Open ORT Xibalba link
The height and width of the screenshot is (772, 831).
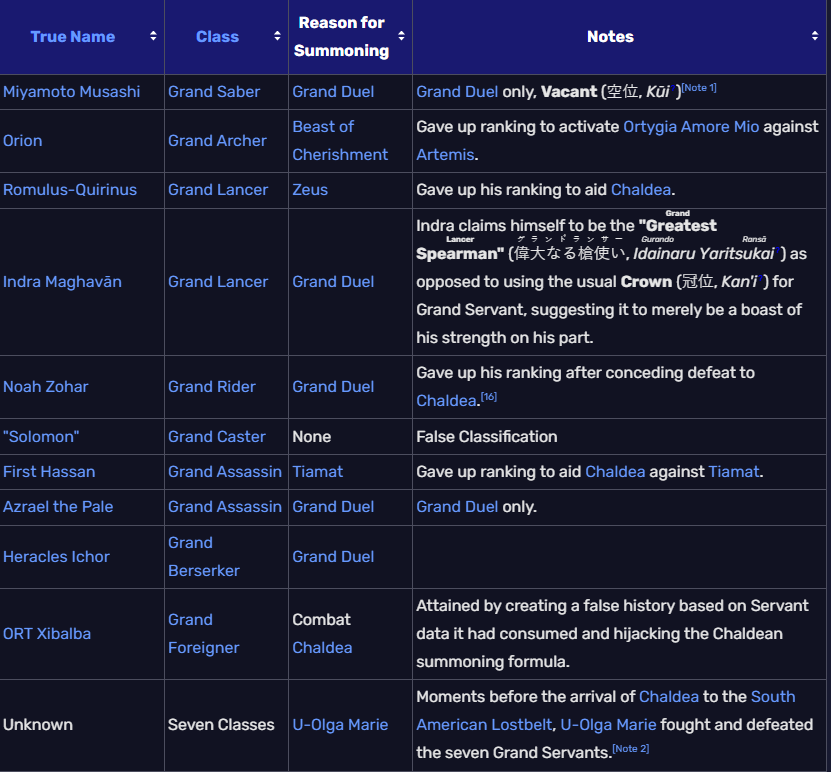click(47, 634)
